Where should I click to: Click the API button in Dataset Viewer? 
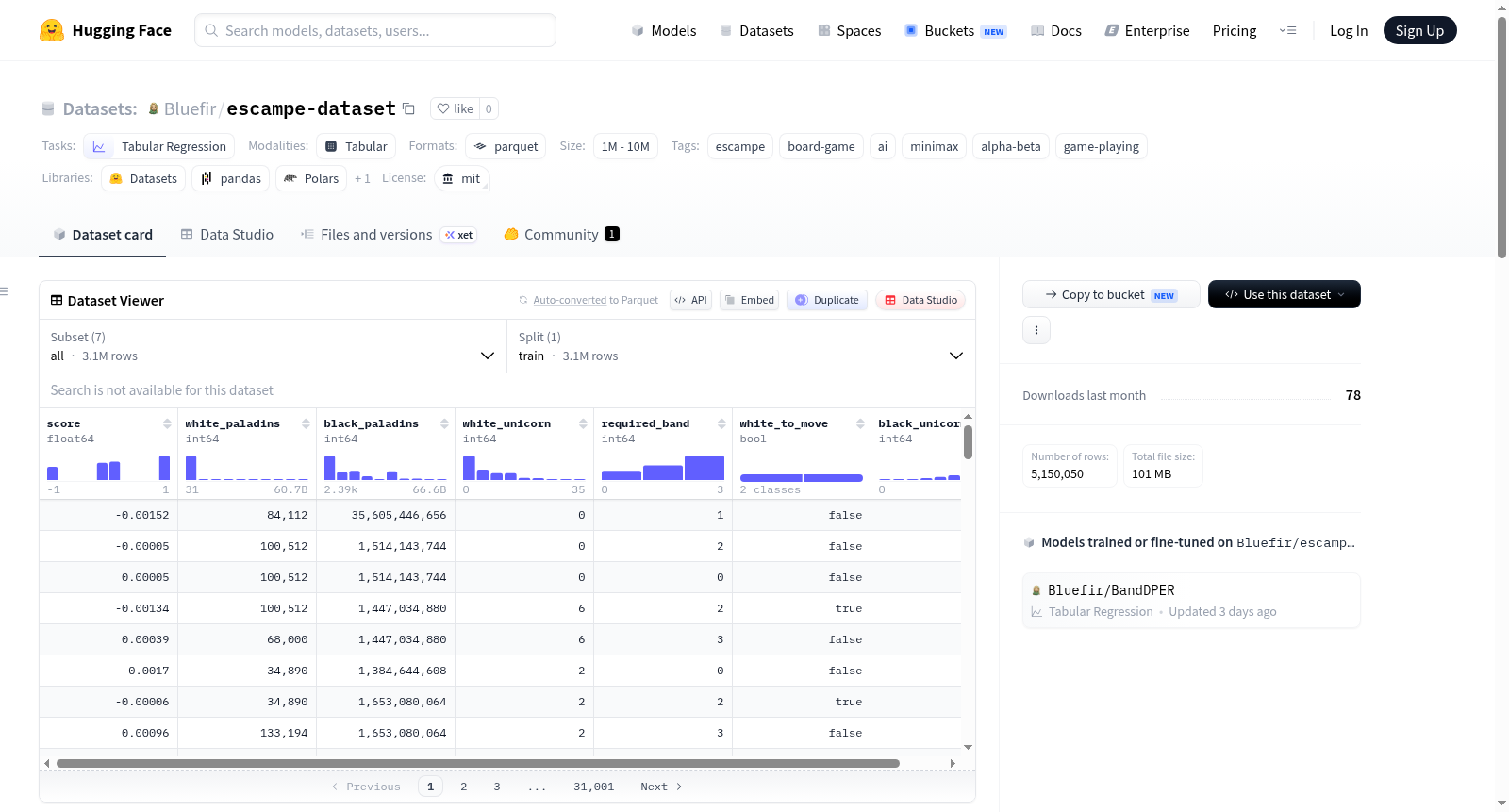pos(690,300)
